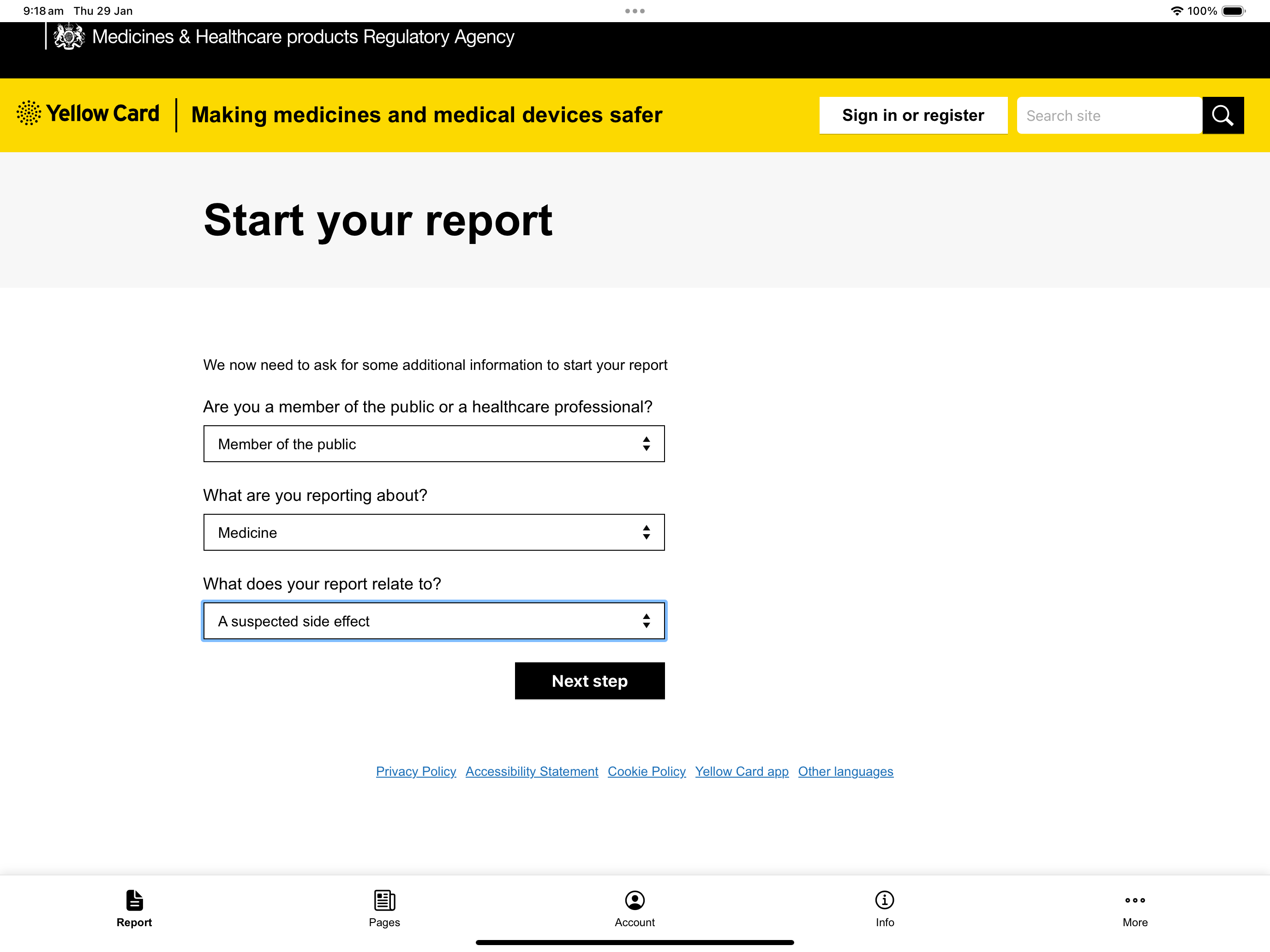The height and width of the screenshot is (952, 1270).
Task: Click the Yellow Card sunburst logo
Action: [x=29, y=113]
